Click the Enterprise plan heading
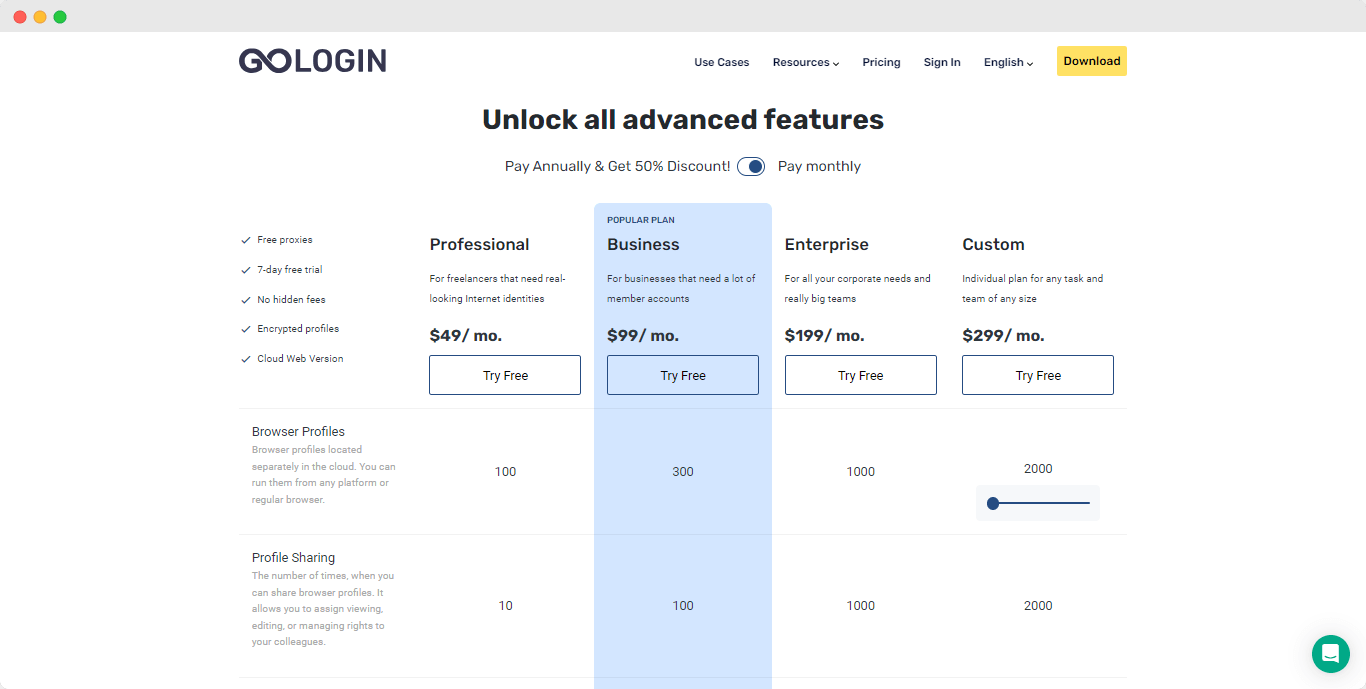The image size is (1366, 689). tap(826, 244)
